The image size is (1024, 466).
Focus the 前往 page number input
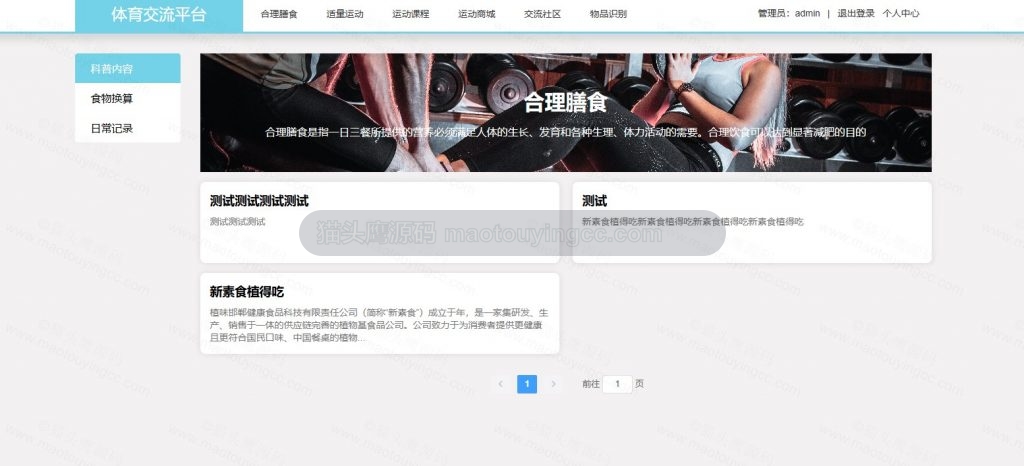[x=617, y=384]
